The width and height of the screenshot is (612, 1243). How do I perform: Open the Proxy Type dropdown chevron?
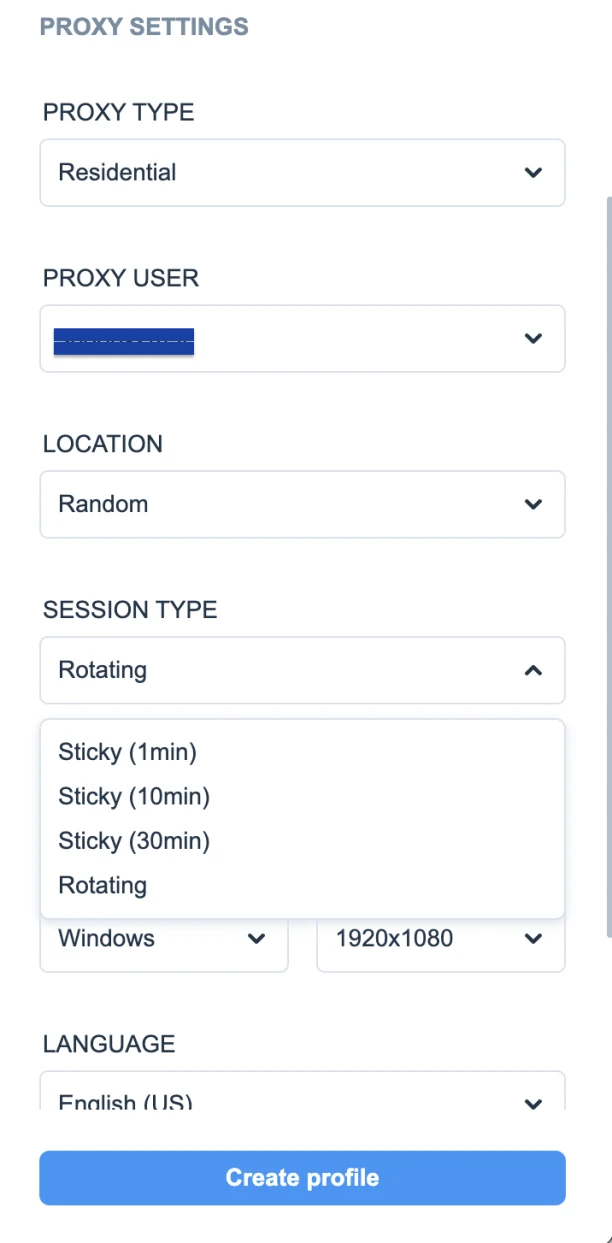click(533, 172)
